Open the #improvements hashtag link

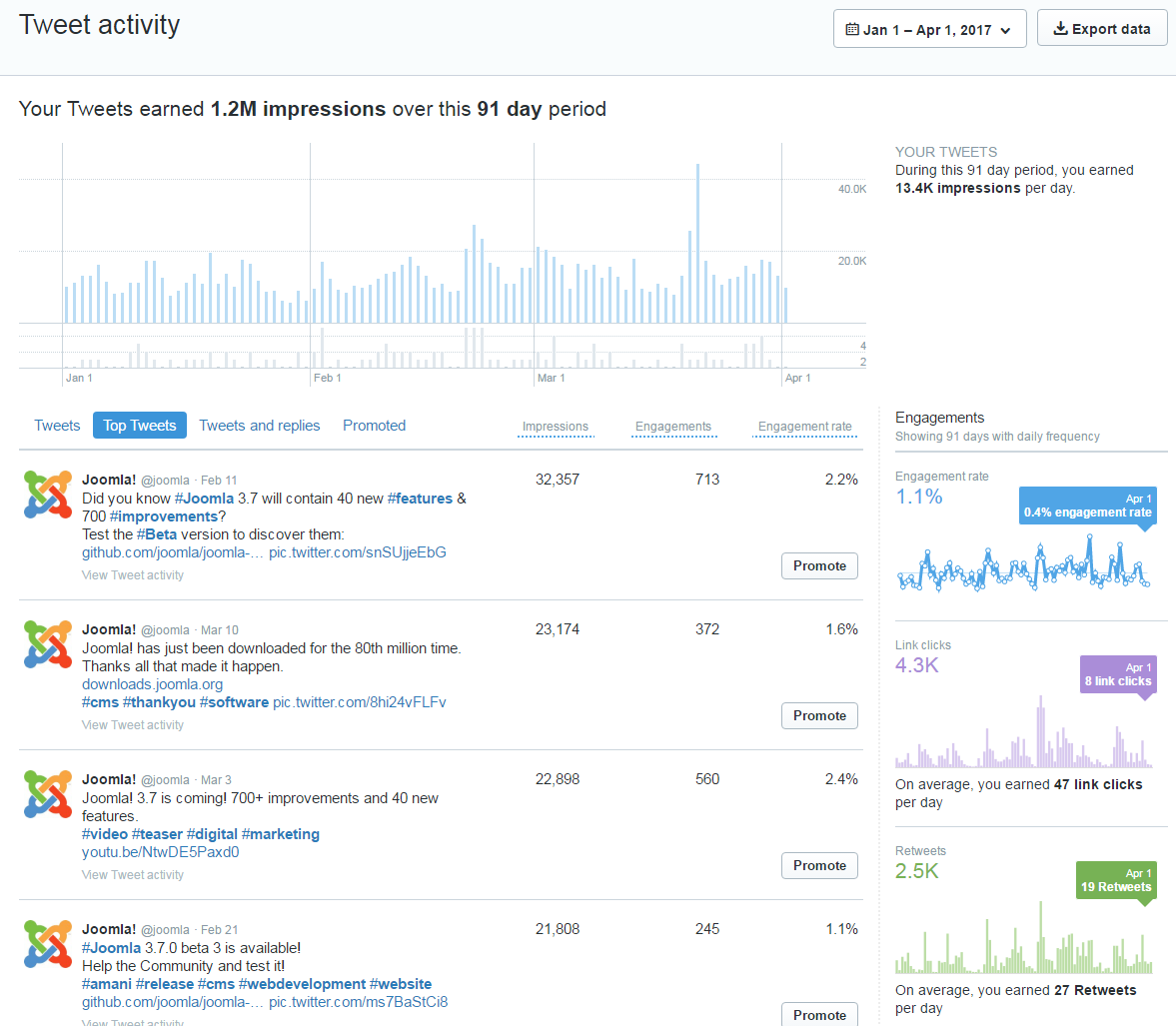click(164, 516)
